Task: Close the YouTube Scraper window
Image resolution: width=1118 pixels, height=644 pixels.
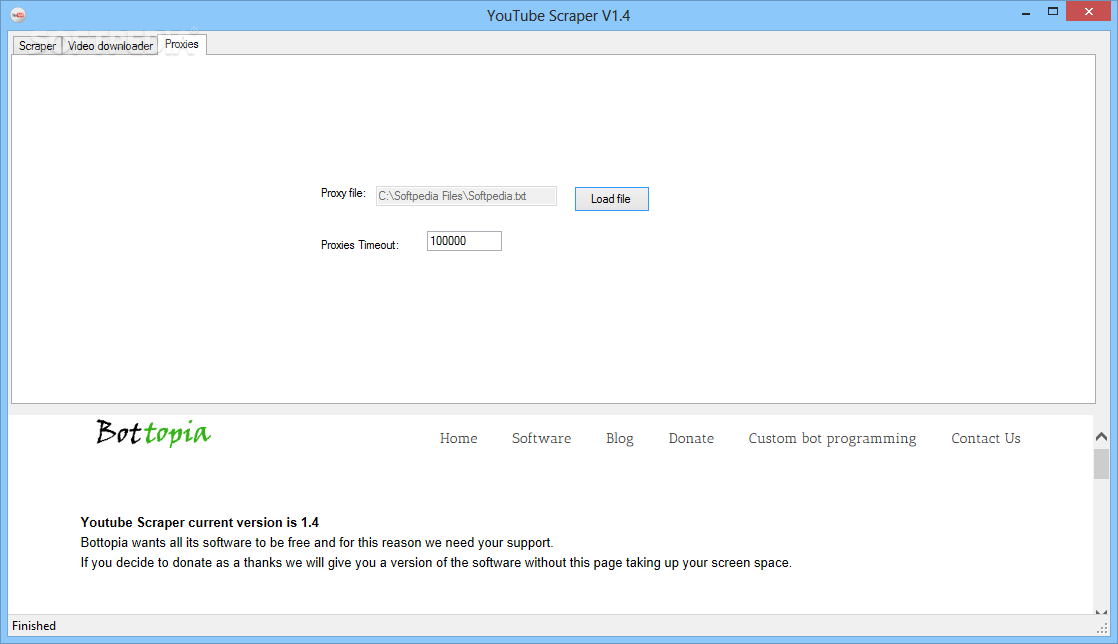Action: tap(1089, 11)
